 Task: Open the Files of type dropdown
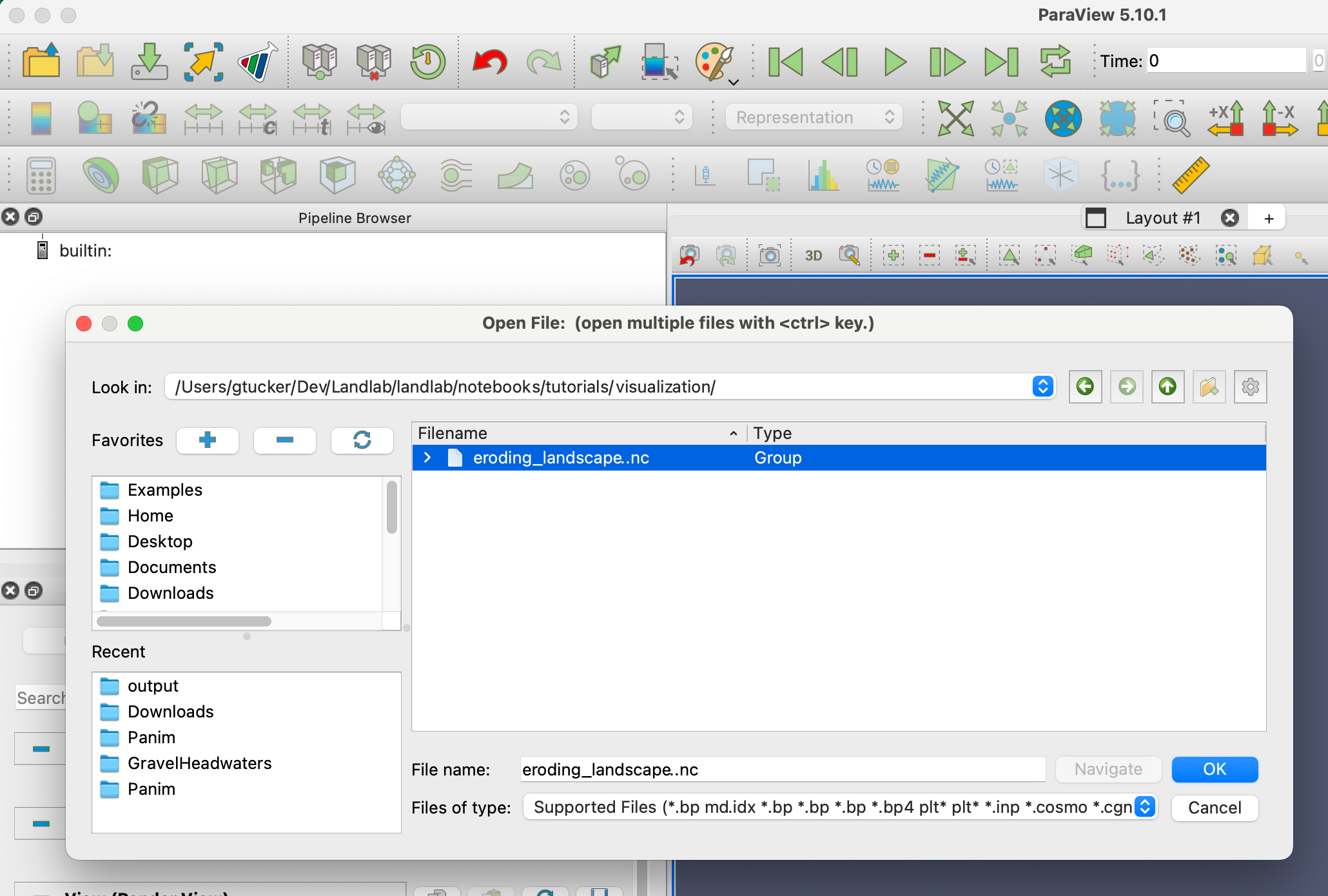1145,807
